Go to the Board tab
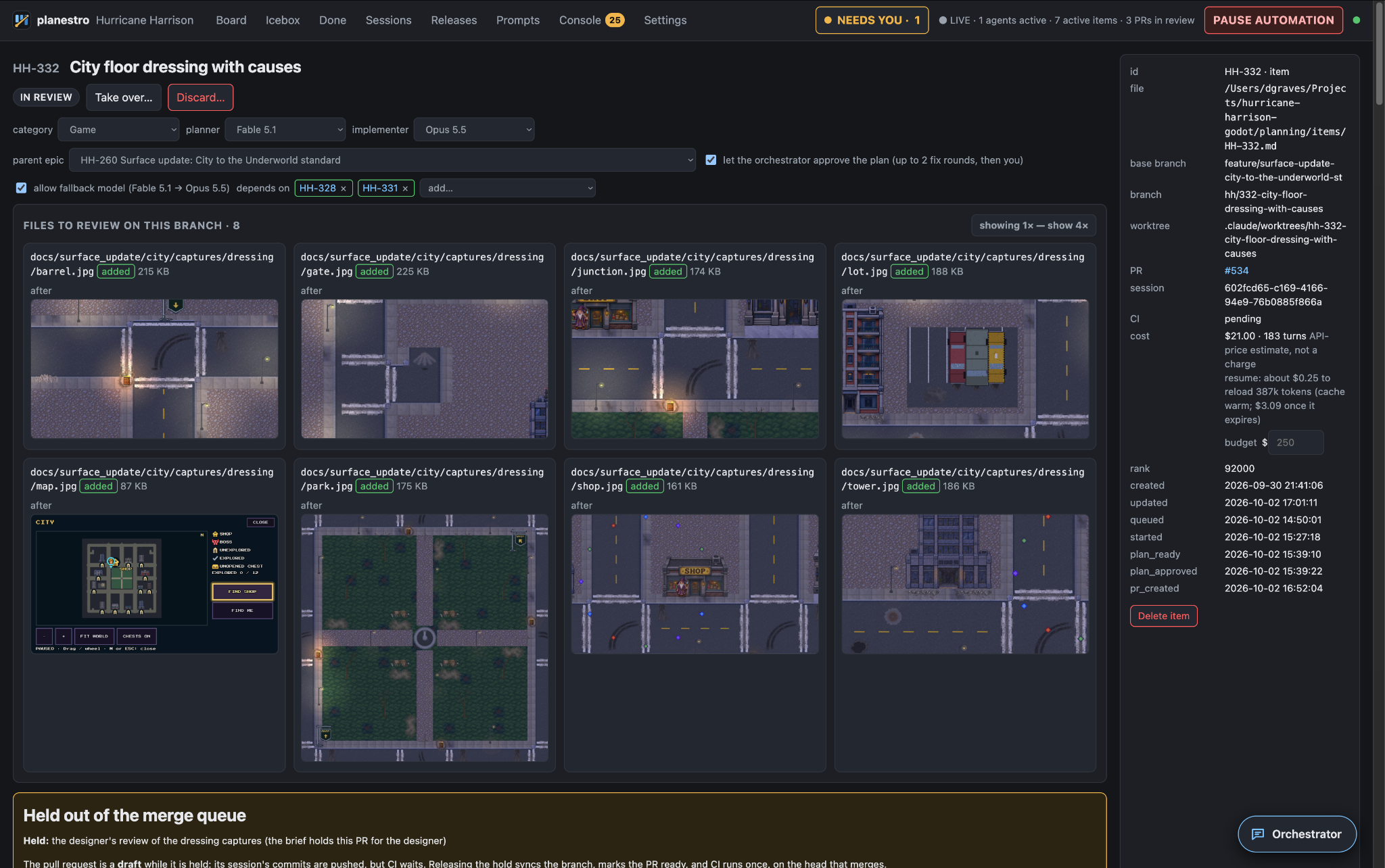 [231, 20]
